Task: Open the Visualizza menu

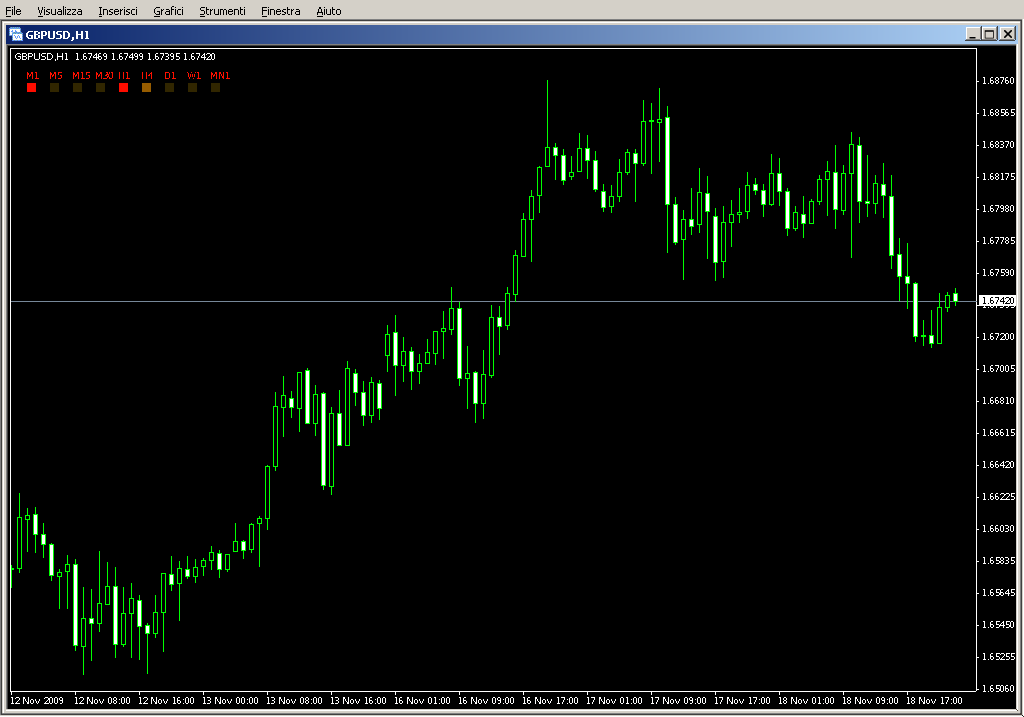Action: (60, 11)
